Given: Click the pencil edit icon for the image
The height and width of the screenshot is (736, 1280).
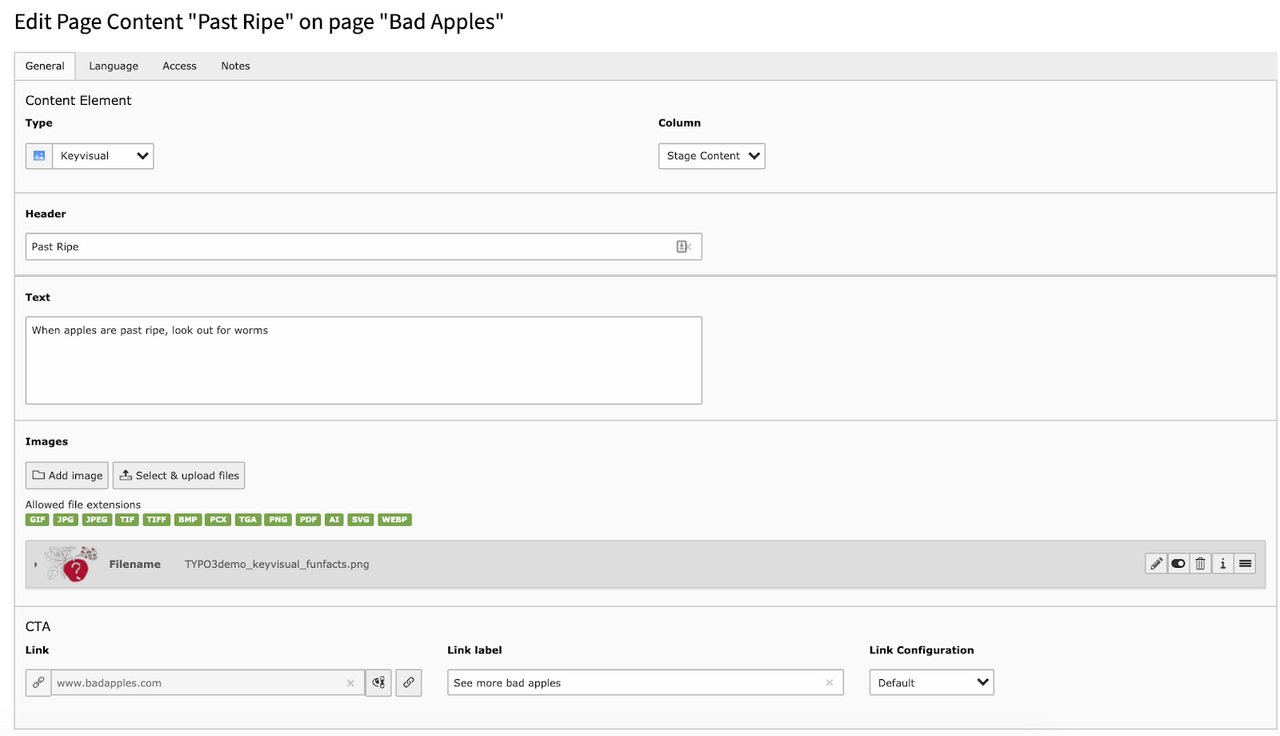Looking at the screenshot, I should 1156,564.
